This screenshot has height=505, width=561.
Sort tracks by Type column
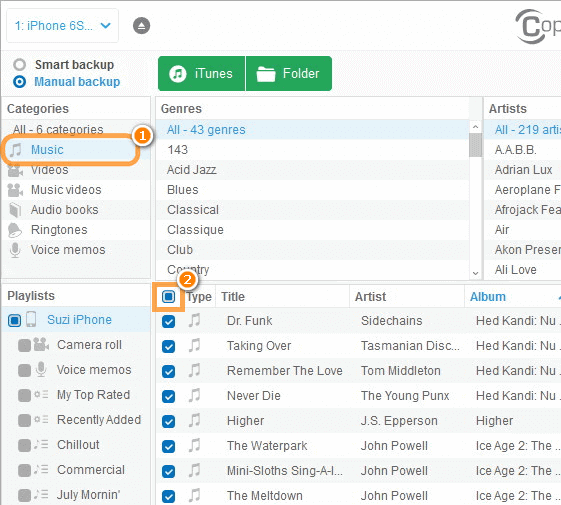(x=199, y=297)
